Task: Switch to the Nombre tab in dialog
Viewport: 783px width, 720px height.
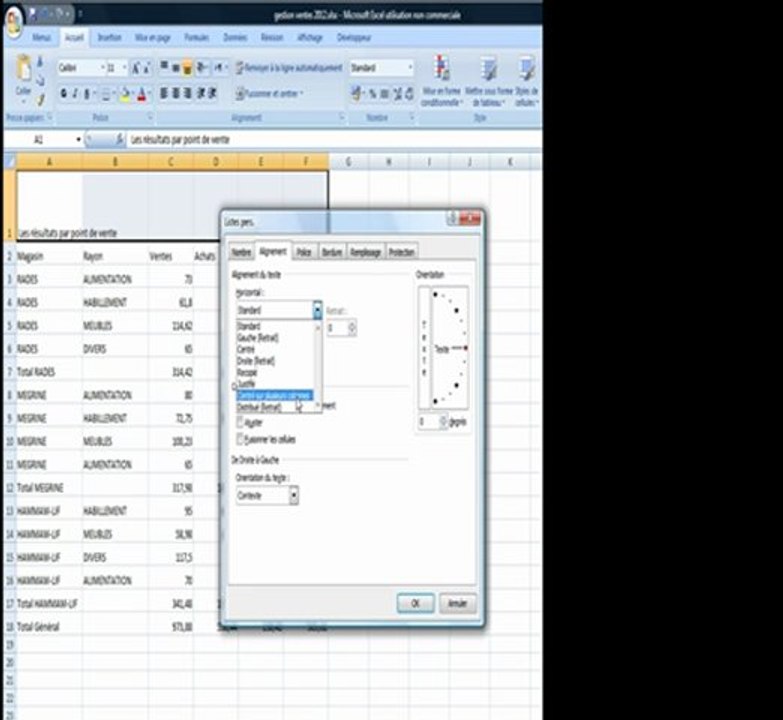Action: click(241, 252)
